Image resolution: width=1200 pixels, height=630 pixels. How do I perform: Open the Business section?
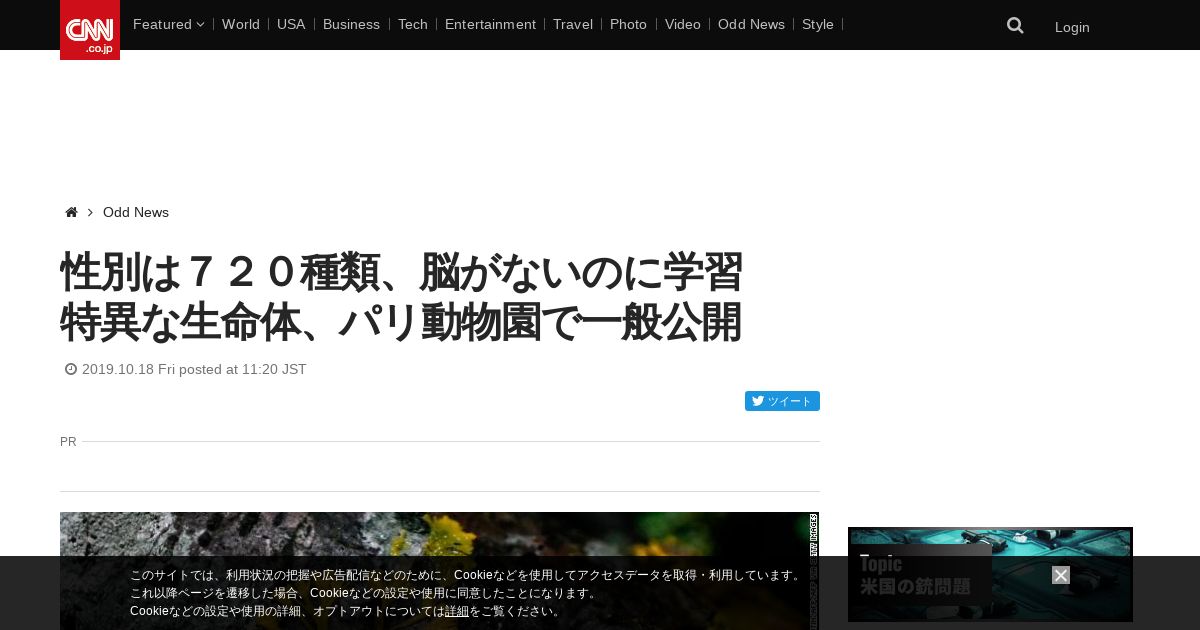point(351,24)
